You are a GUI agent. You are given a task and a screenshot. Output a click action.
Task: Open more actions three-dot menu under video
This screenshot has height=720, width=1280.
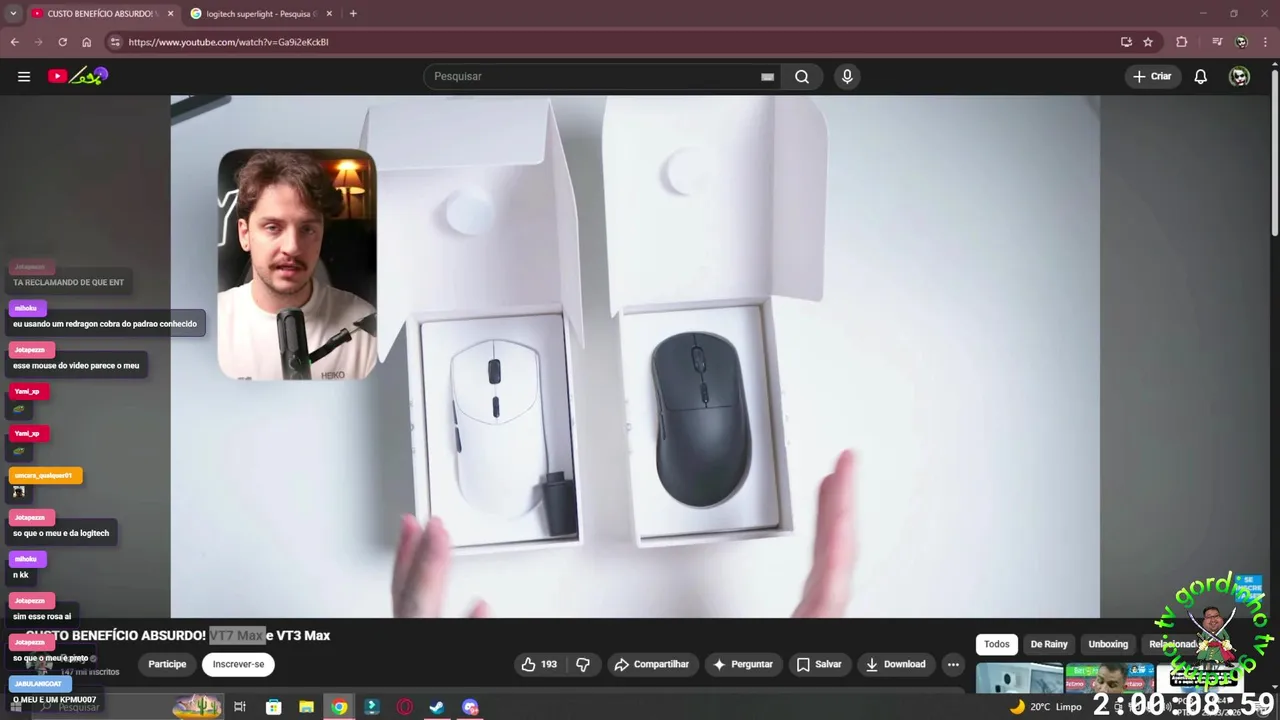tap(953, 664)
